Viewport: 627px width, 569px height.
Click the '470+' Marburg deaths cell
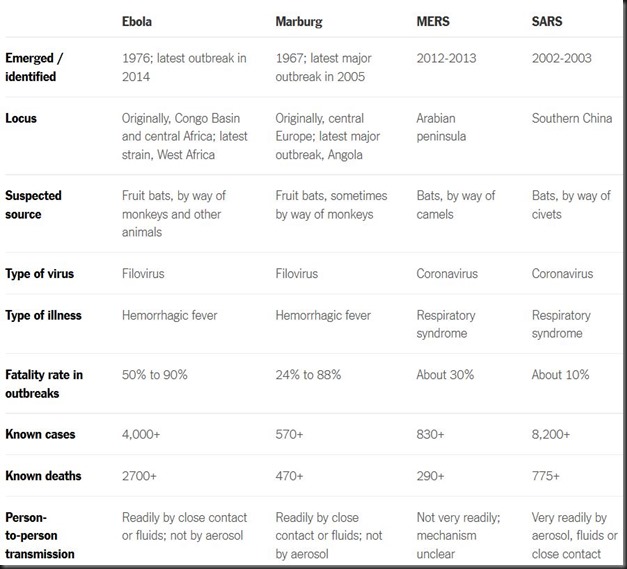coord(289,476)
